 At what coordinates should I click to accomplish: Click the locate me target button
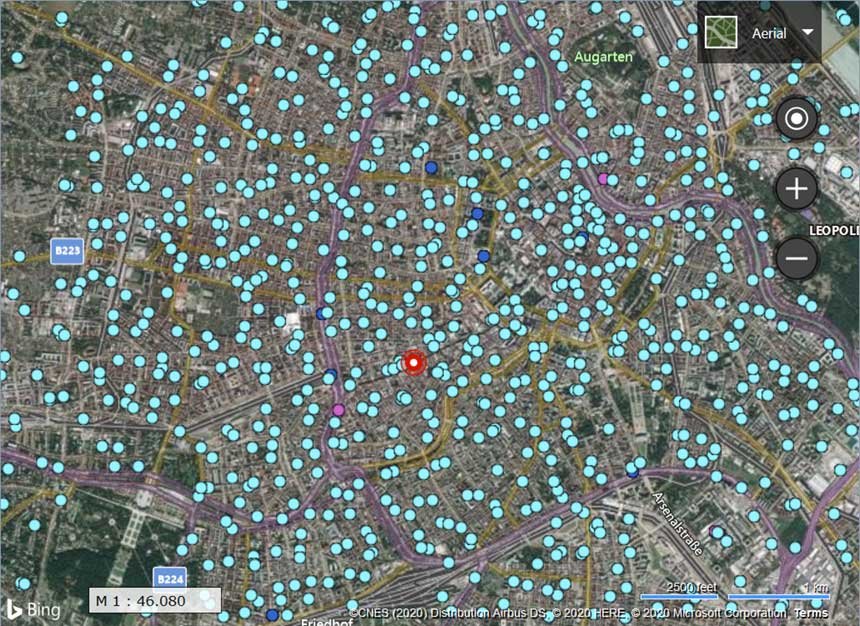[x=797, y=120]
